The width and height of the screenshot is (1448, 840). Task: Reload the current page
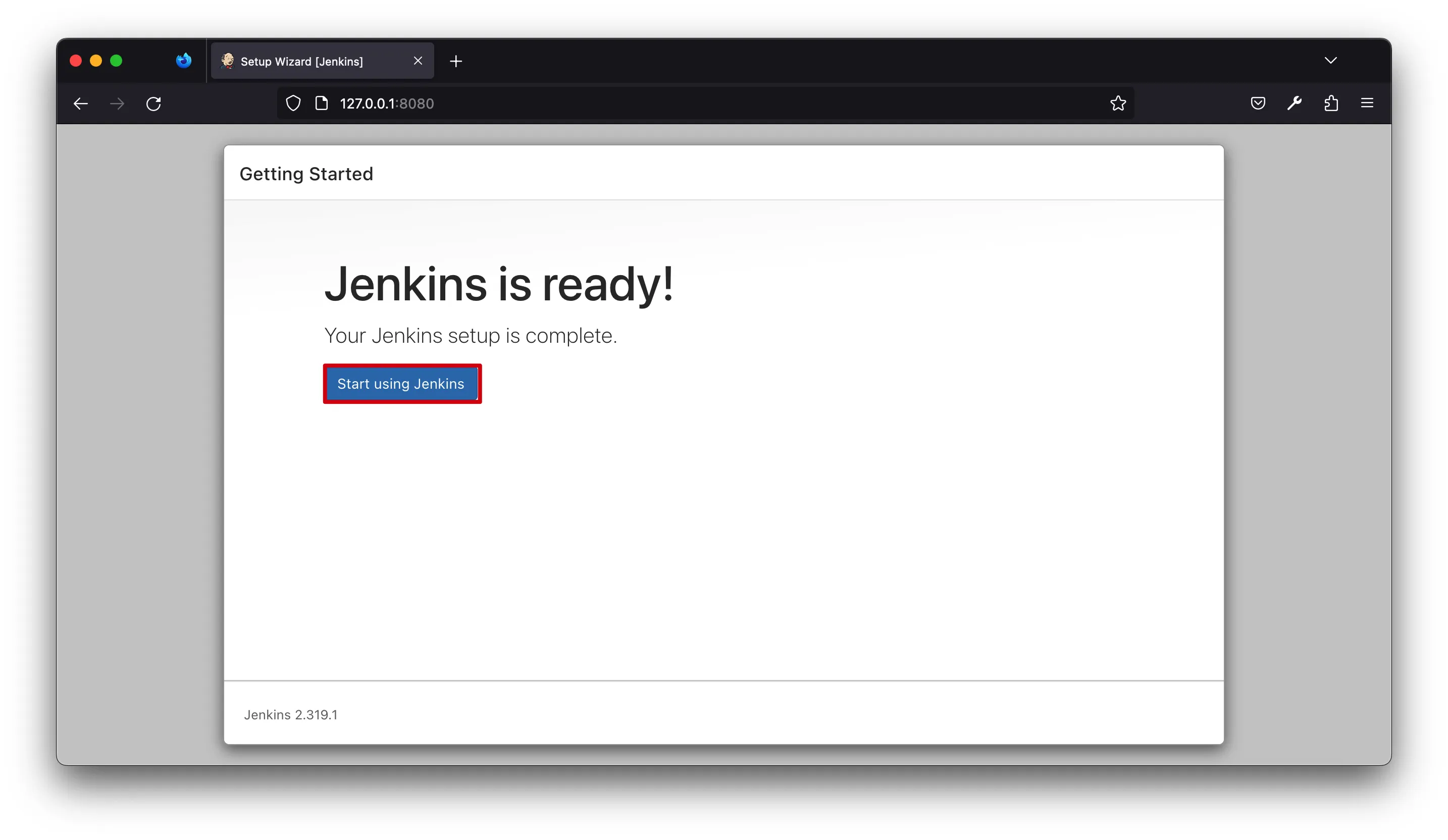153,103
